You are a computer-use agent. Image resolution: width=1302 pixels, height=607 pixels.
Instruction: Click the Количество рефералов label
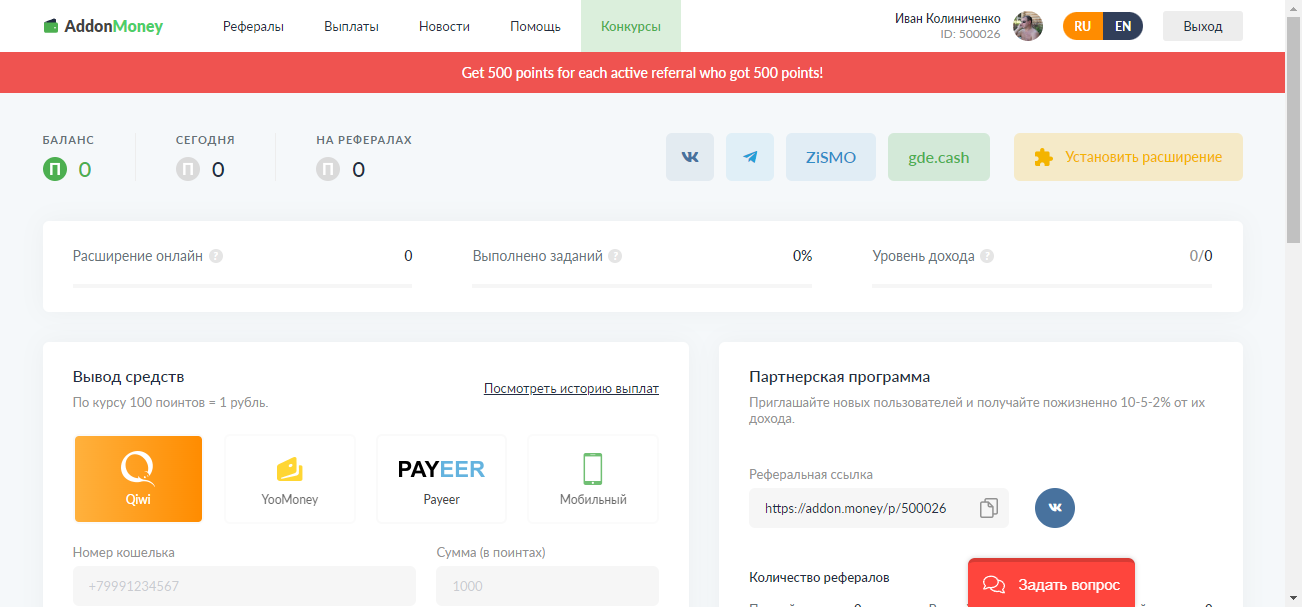point(819,577)
